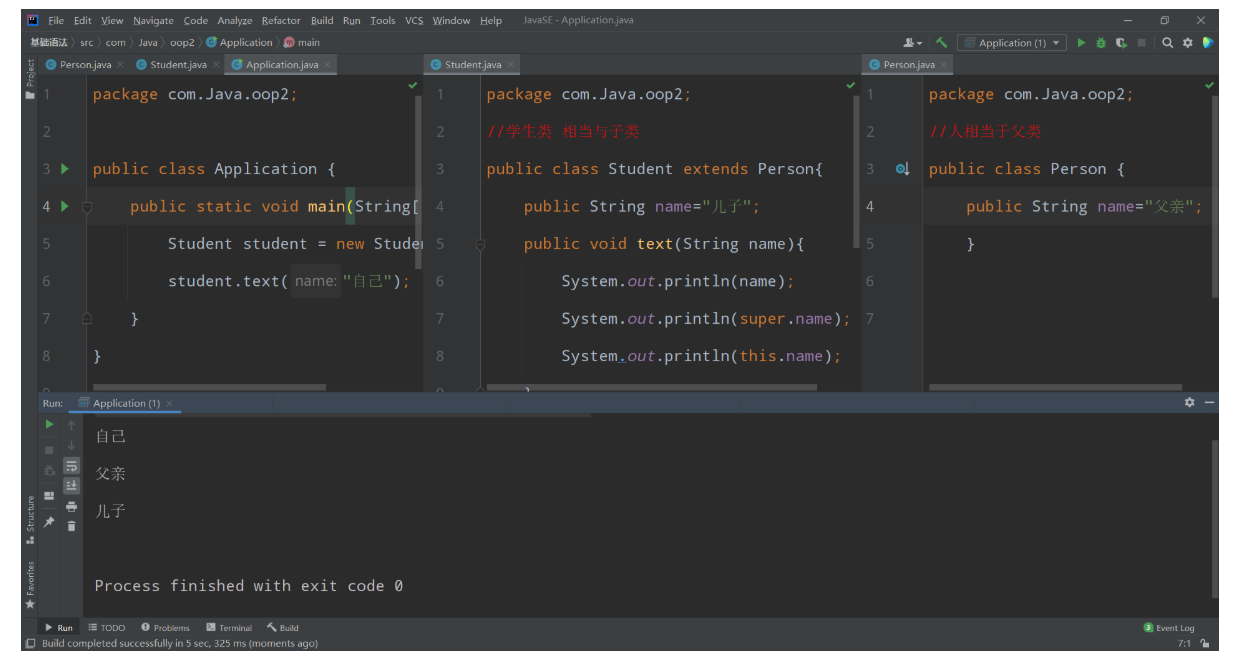Toggle the Terminal tool window
1242x660 pixels.
[x=229, y=628]
